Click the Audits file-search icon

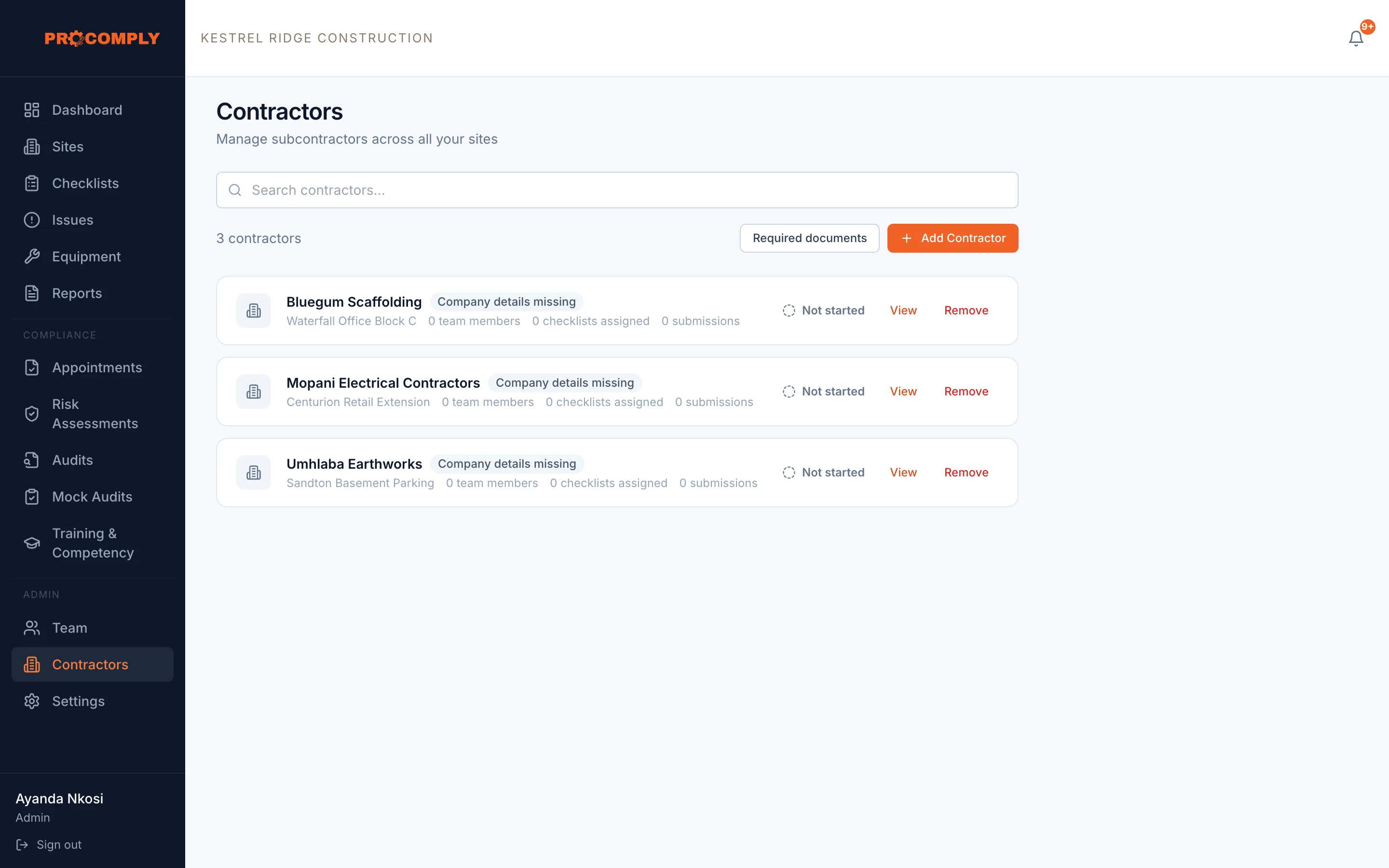click(x=31, y=460)
